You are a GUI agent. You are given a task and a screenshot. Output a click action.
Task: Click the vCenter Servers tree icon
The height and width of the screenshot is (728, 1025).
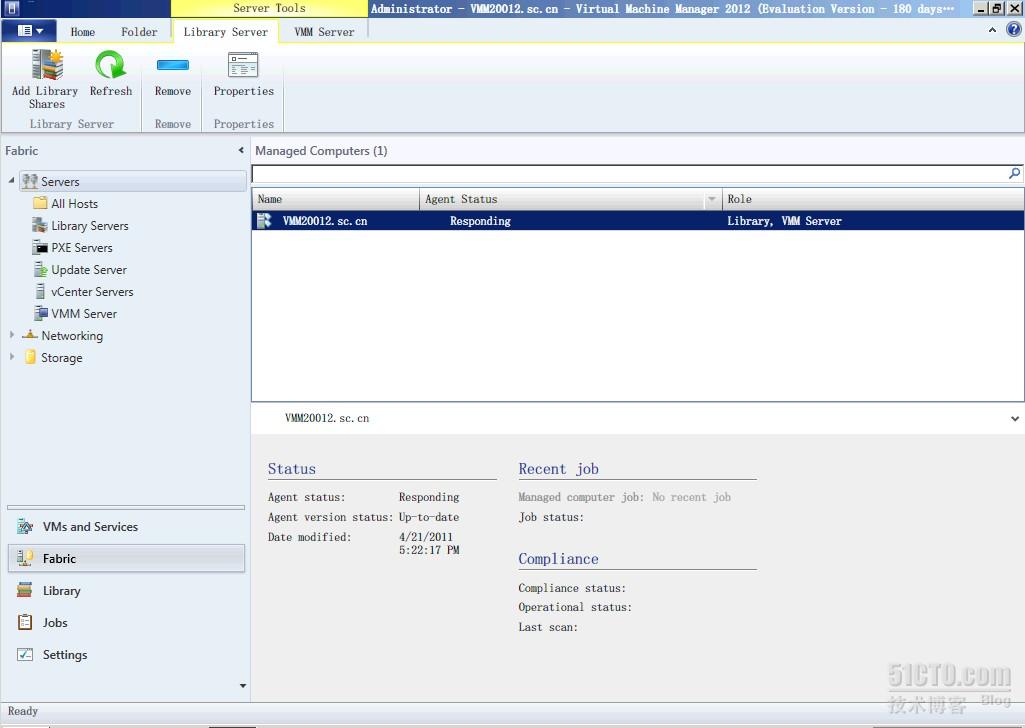(41, 291)
